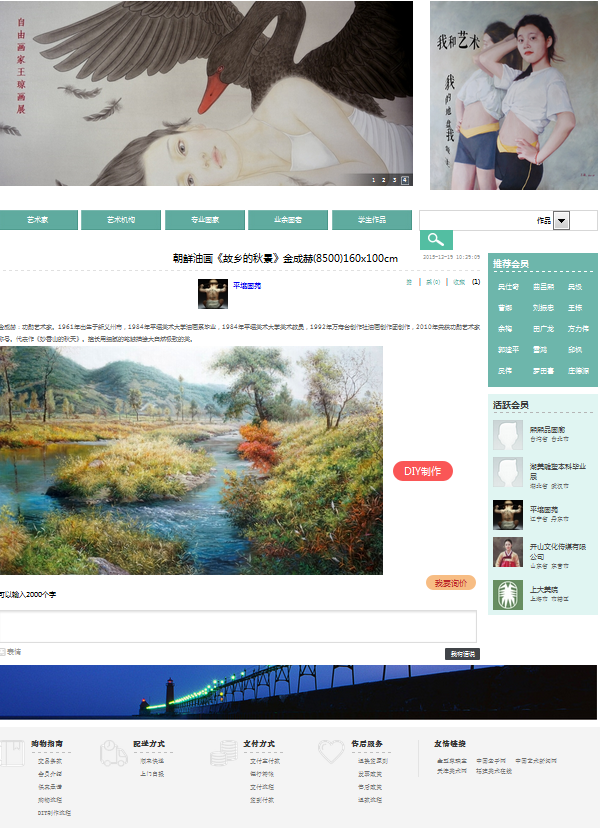The height and width of the screenshot is (828, 600).
Task: Open the 配送方式 footer heading
Action: (x=149, y=744)
